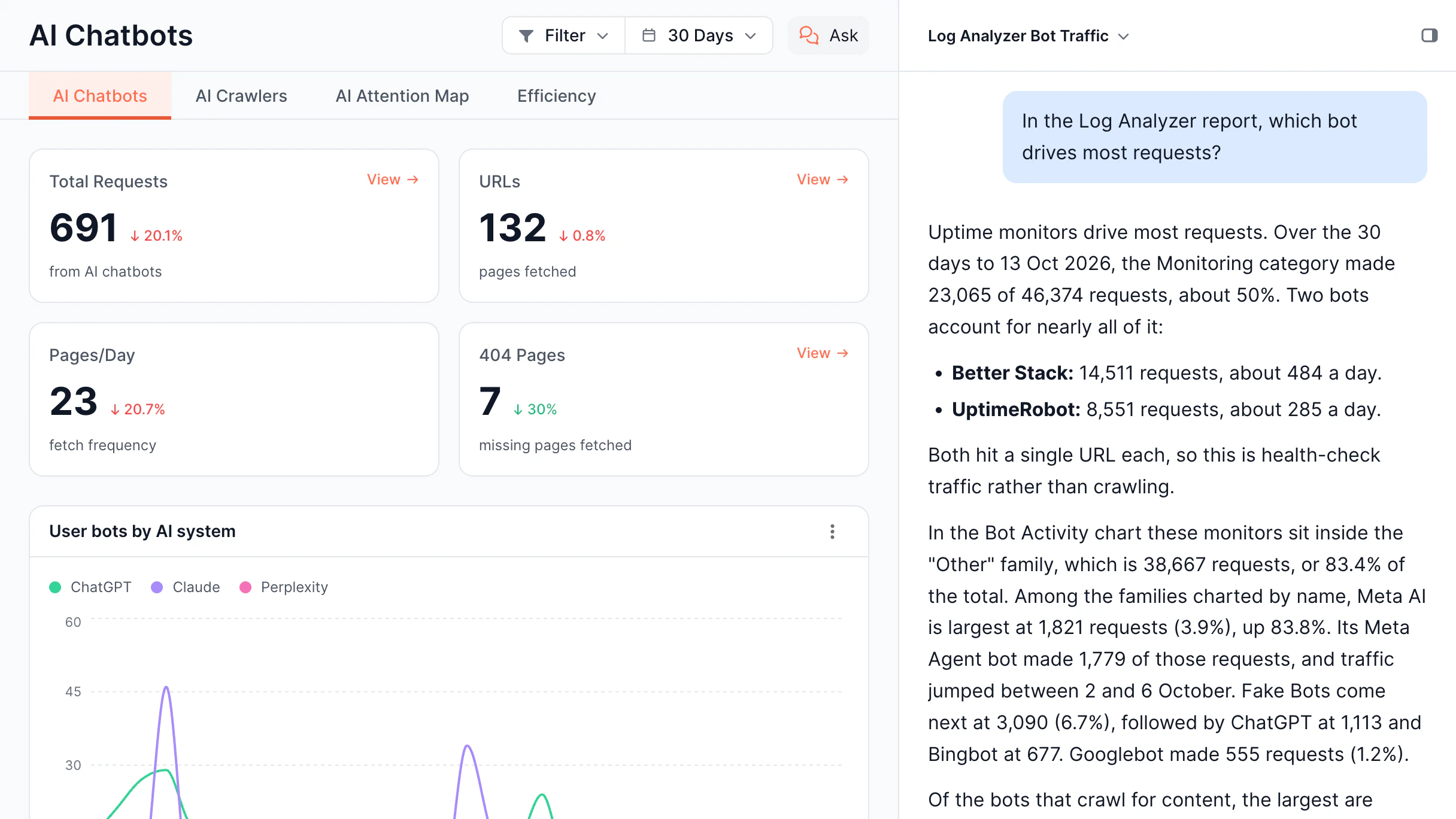Click the user question chat bubble
Viewport: 1456px width, 819px height.
(1215, 137)
